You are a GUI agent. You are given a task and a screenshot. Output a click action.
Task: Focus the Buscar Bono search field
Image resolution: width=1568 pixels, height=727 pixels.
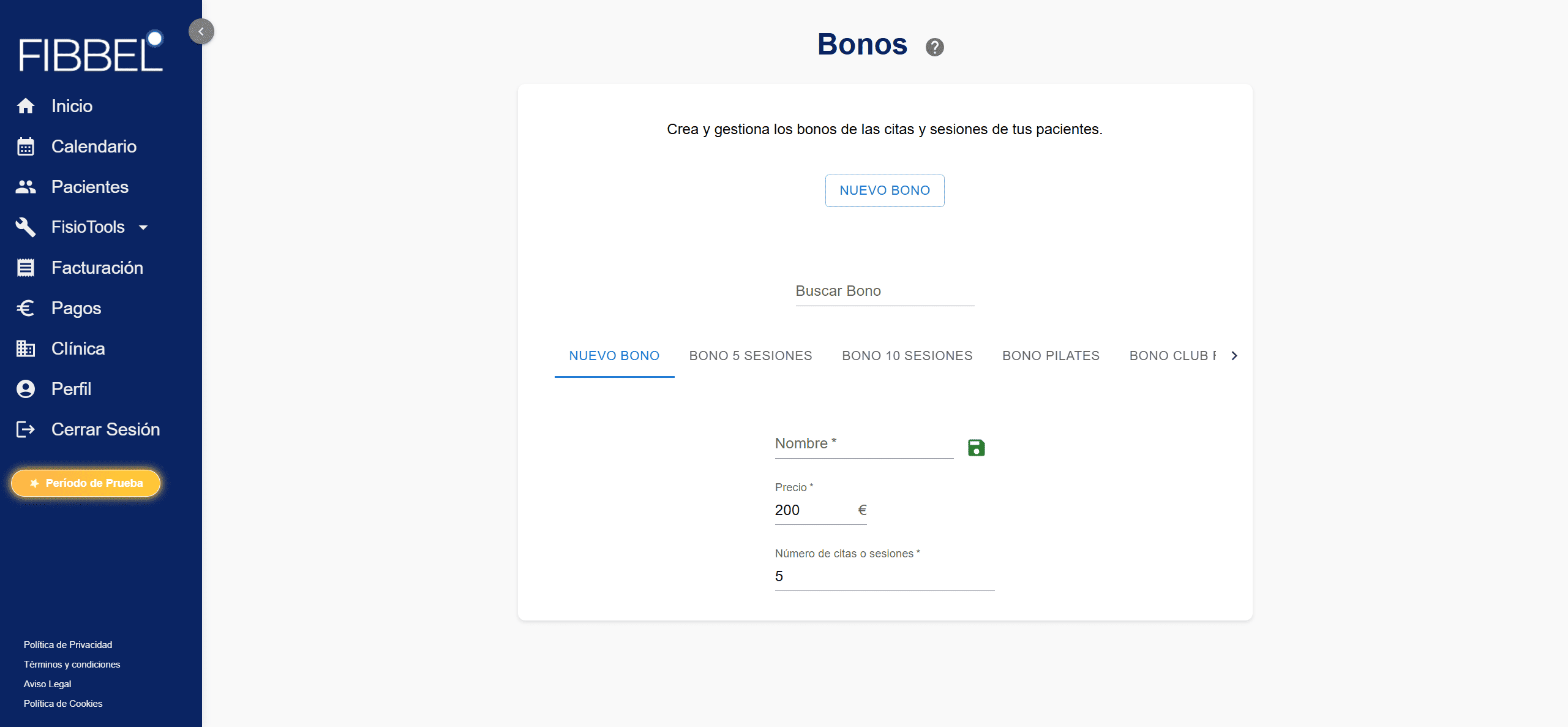point(884,292)
